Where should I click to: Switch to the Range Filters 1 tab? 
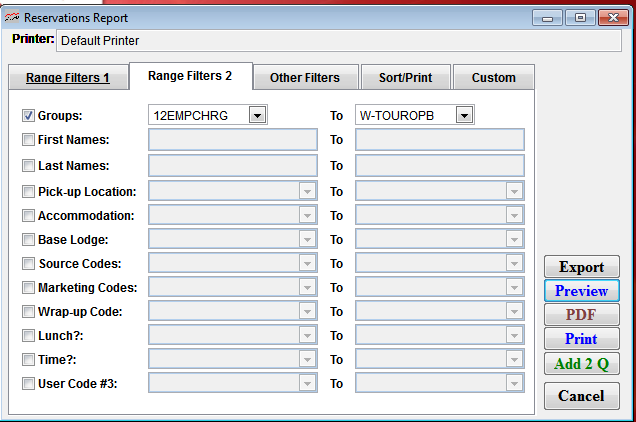(68, 78)
